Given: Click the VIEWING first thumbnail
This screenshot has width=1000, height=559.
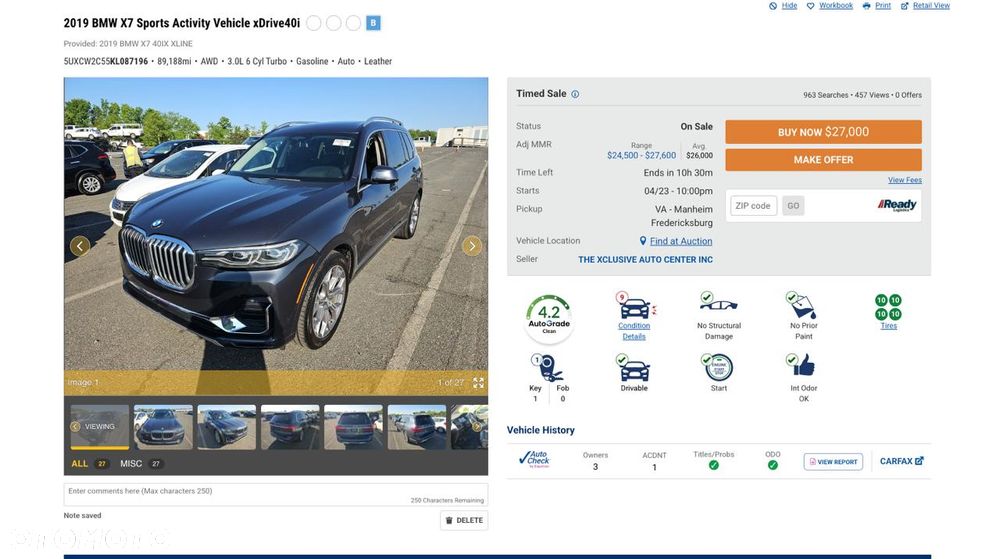Looking at the screenshot, I should pos(99,426).
